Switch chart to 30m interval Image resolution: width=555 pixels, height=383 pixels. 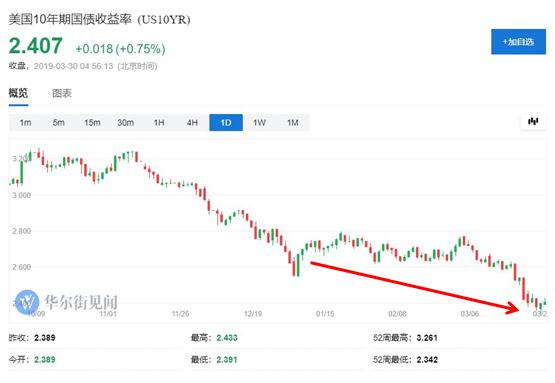(x=125, y=122)
